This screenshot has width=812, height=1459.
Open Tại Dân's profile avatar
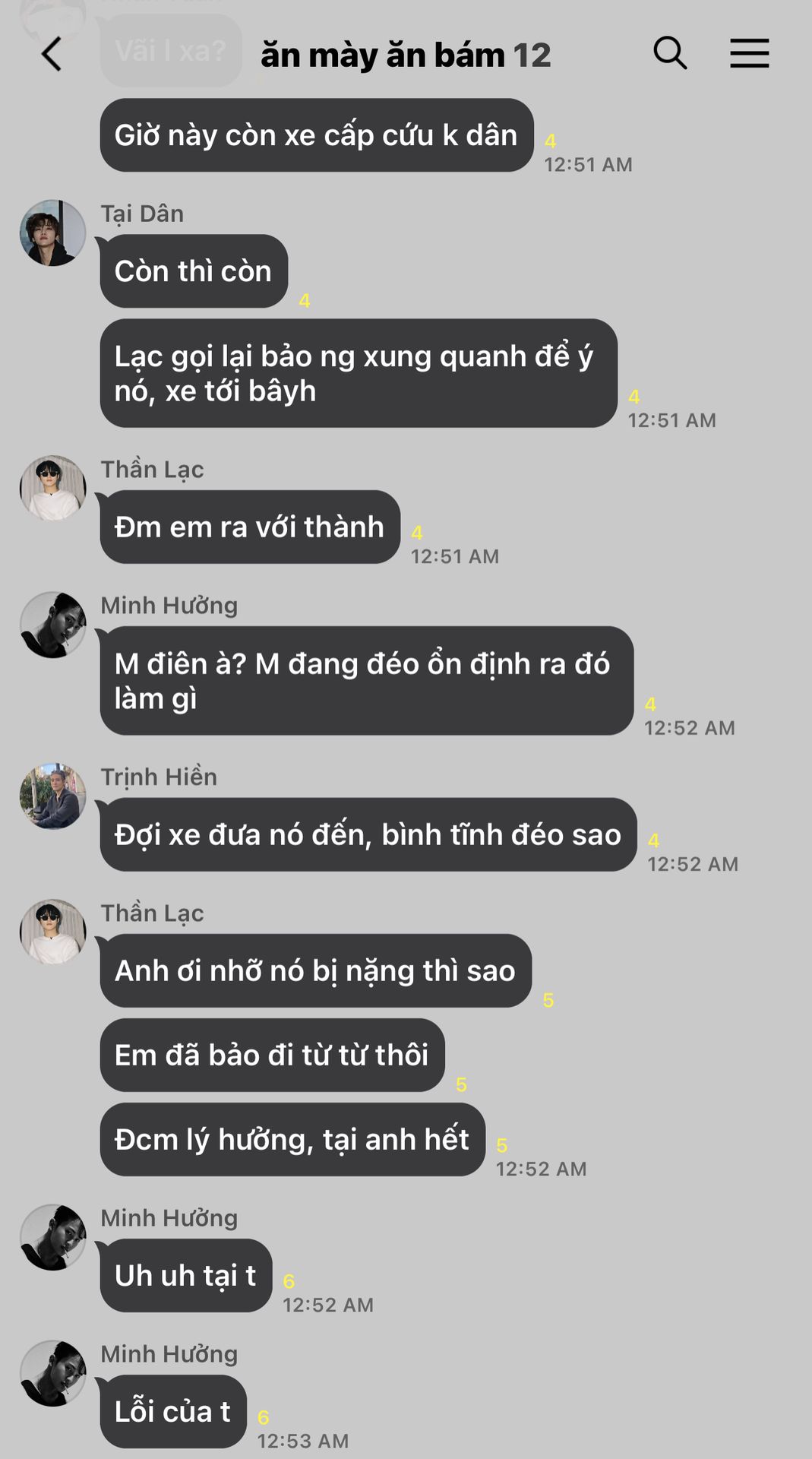52,233
